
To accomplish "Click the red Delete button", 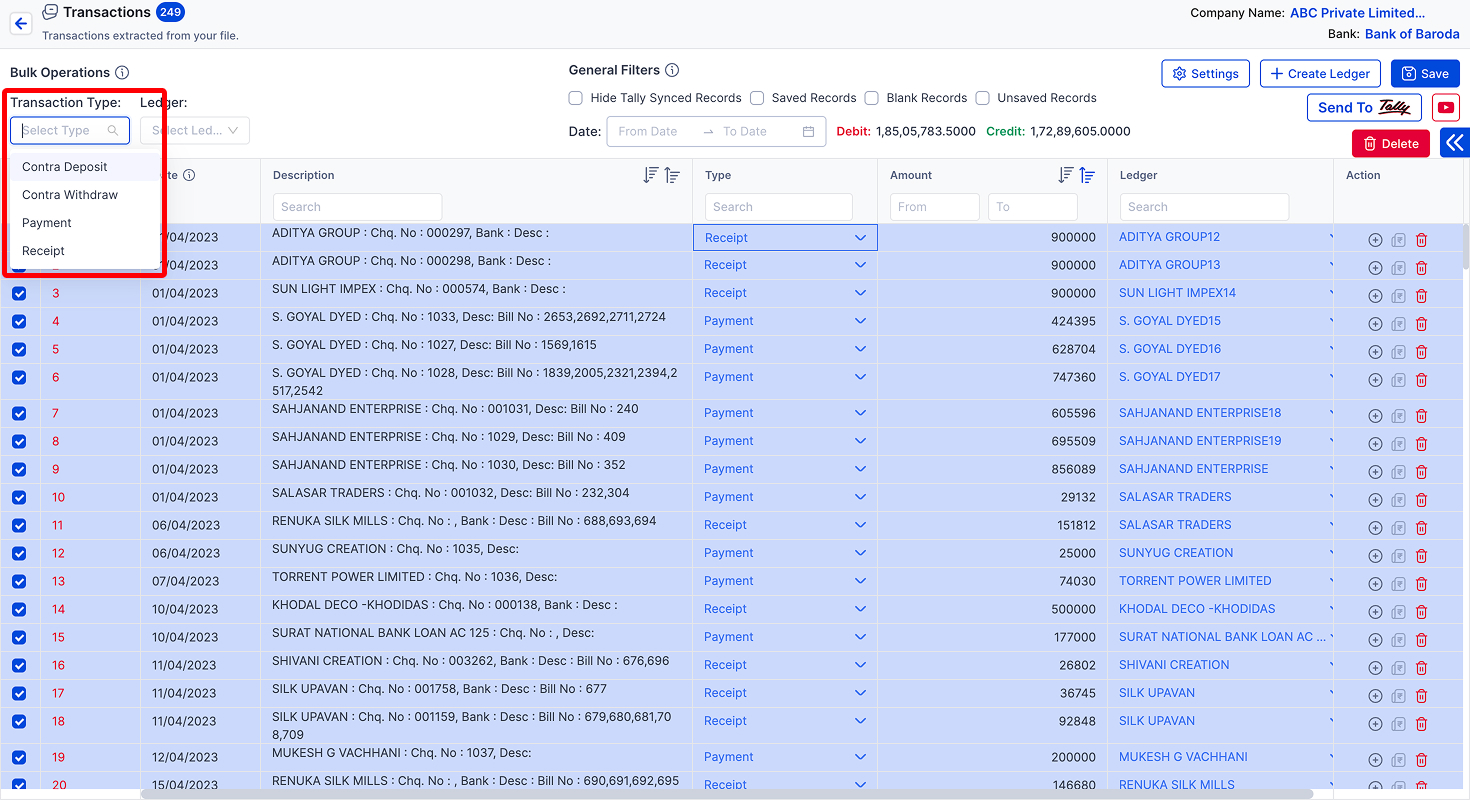I will pyautogui.click(x=1392, y=144).
